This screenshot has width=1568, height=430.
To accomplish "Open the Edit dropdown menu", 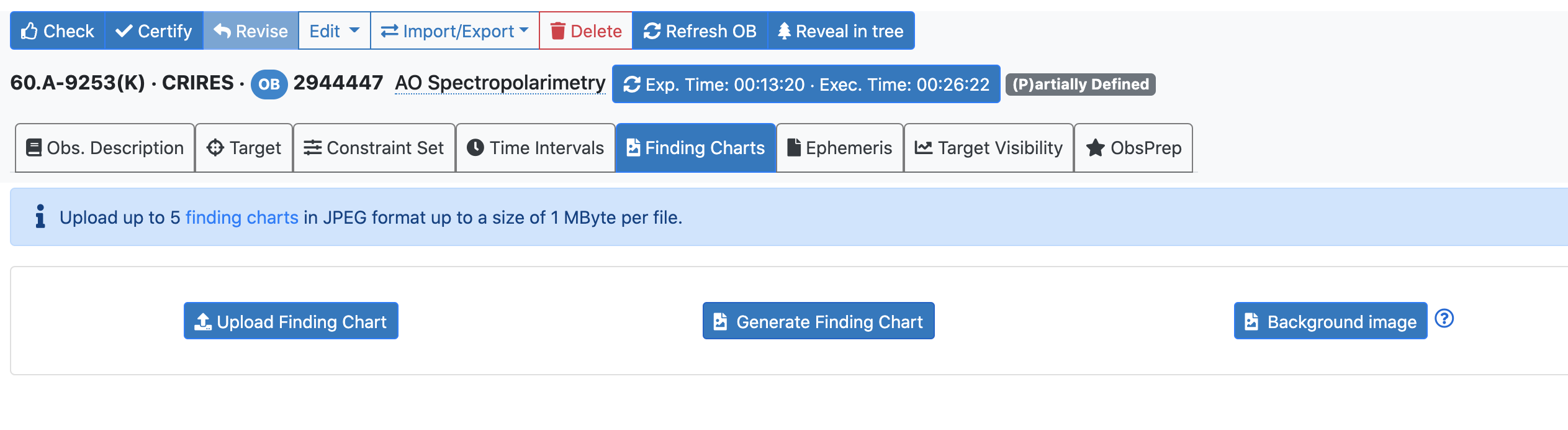I will (334, 31).
